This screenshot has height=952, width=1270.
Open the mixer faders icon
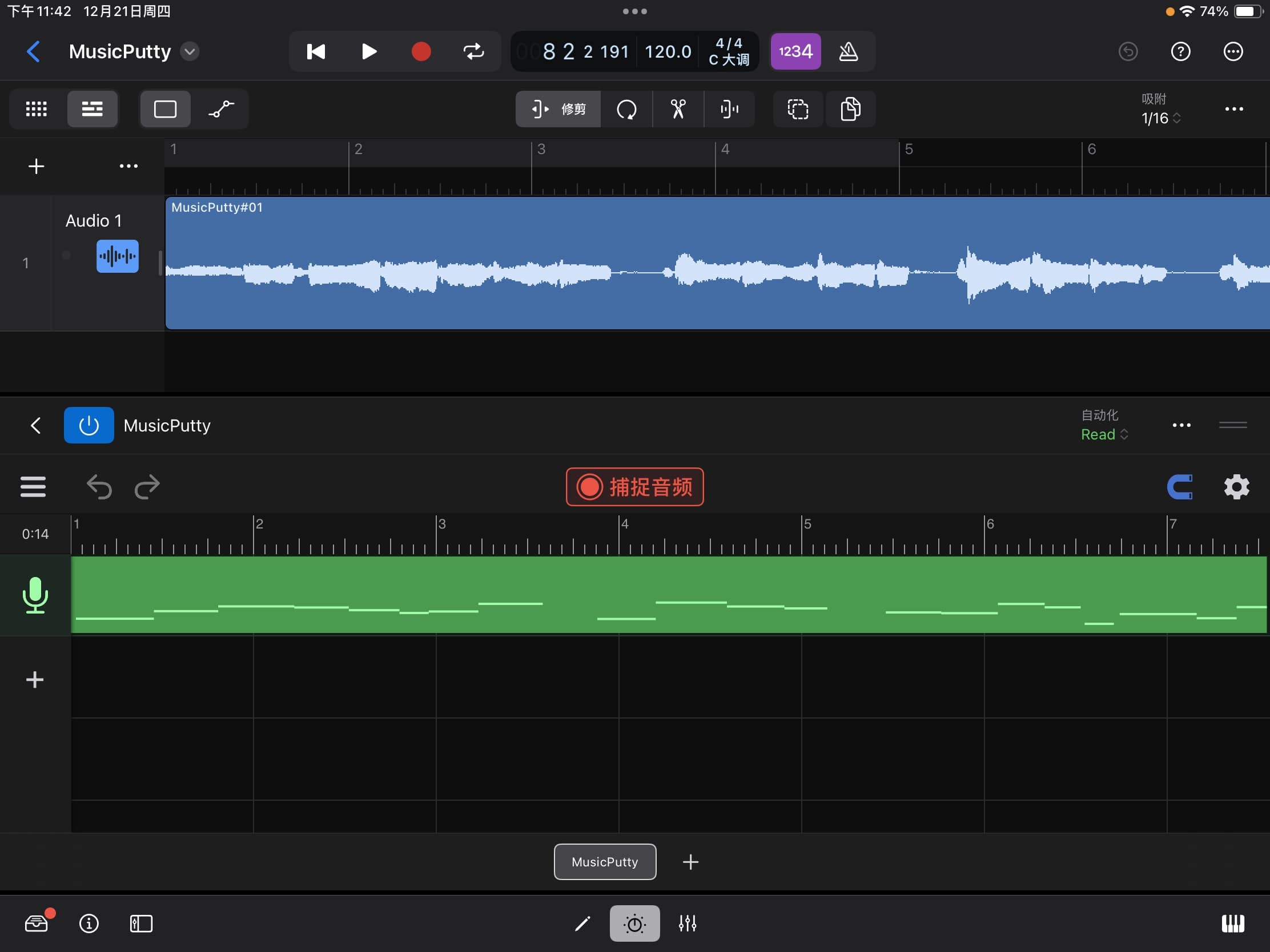coord(687,923)
